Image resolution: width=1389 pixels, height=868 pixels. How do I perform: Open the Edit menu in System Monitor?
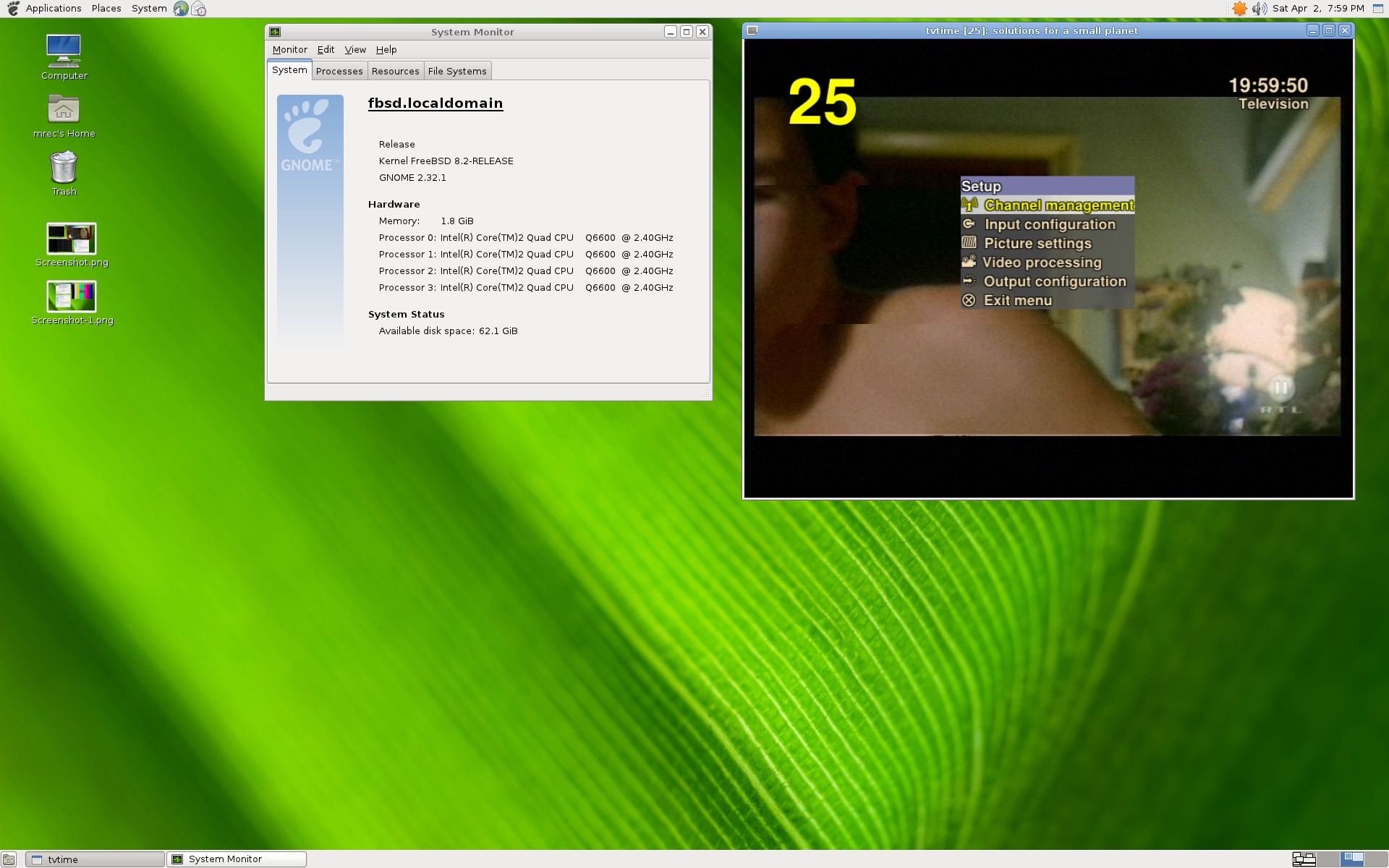326,49
